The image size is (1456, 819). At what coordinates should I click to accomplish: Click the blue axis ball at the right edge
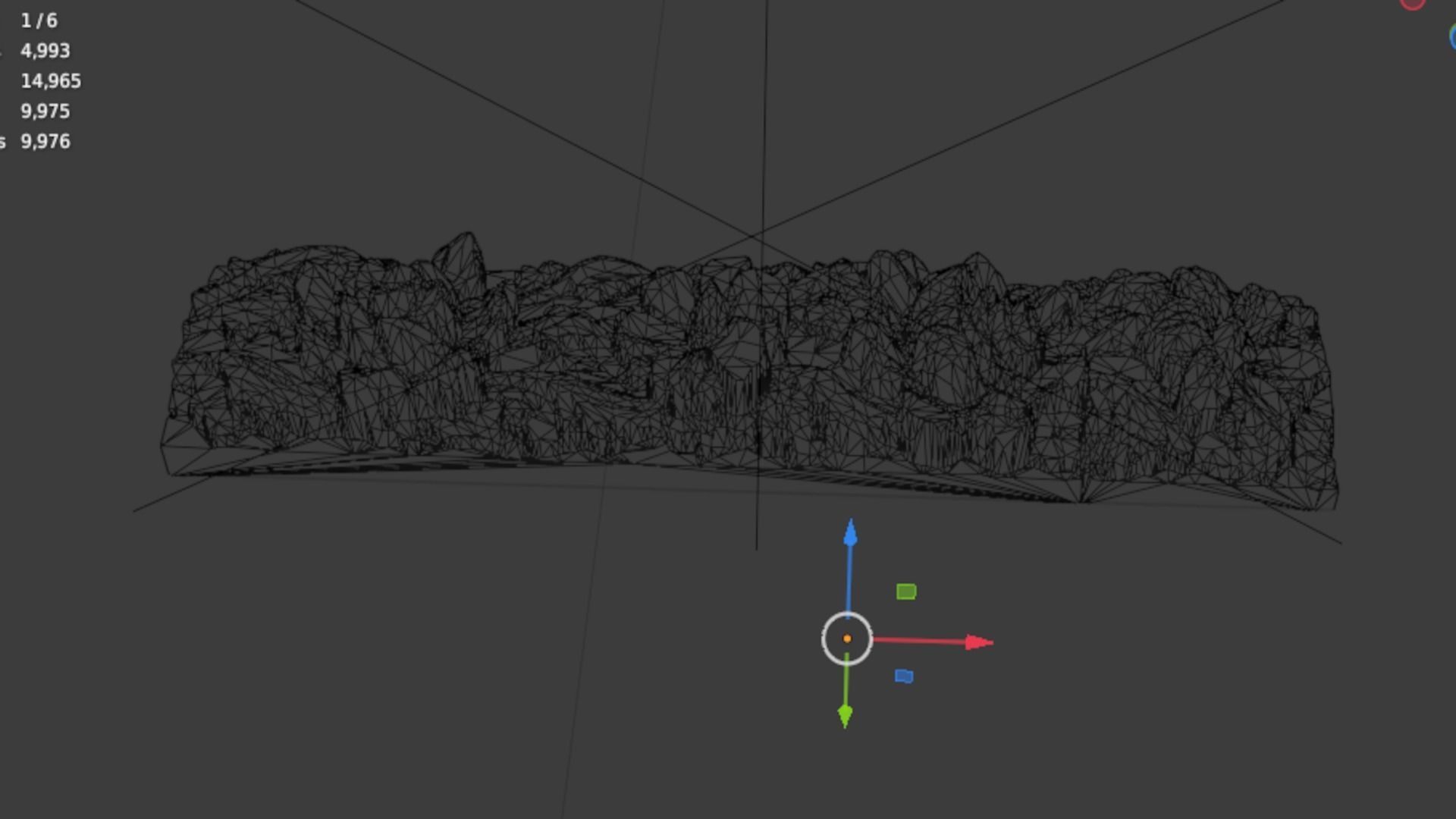tap(1452, 36)
